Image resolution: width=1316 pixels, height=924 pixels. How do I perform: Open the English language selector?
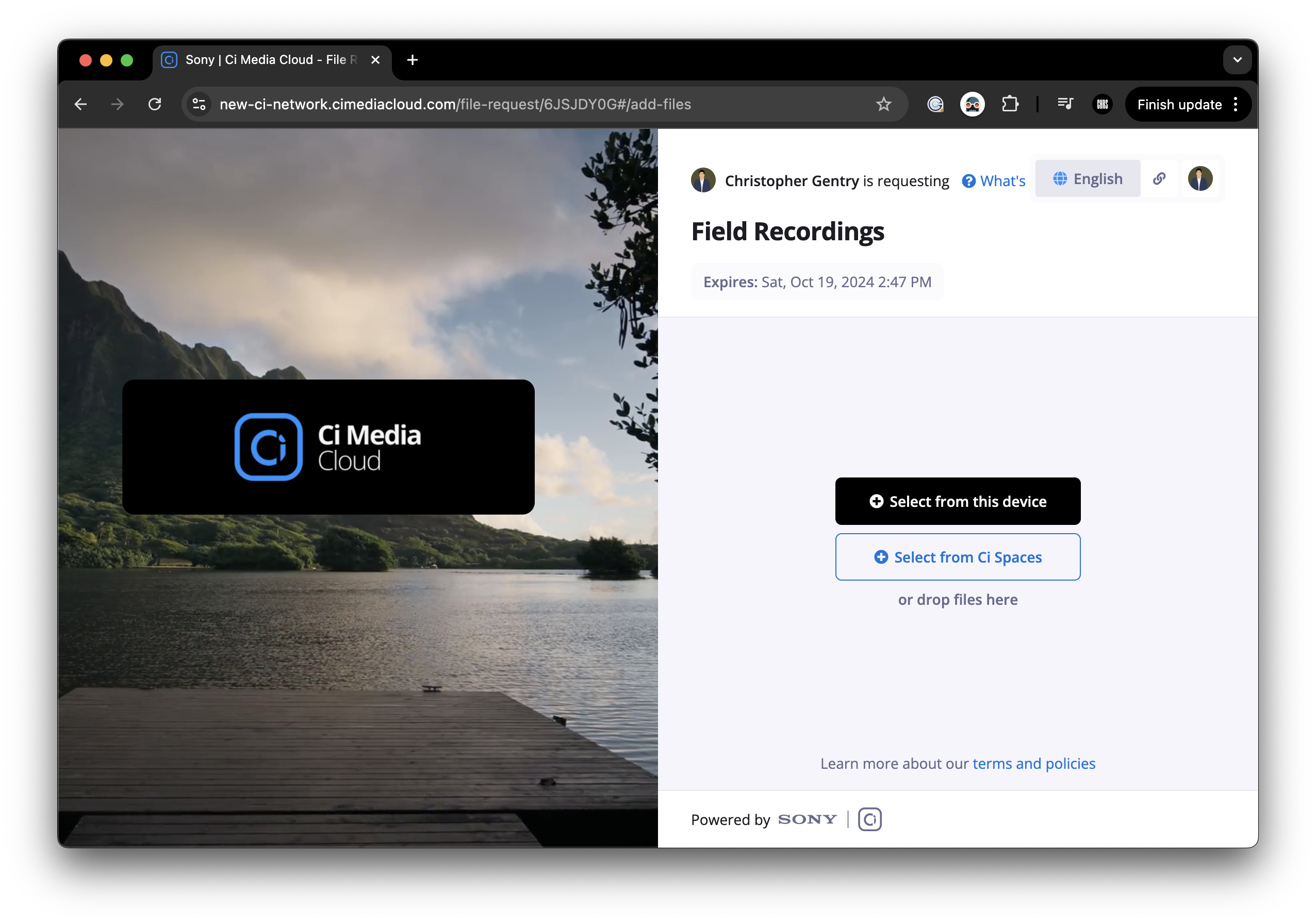tap(1088, 178)
